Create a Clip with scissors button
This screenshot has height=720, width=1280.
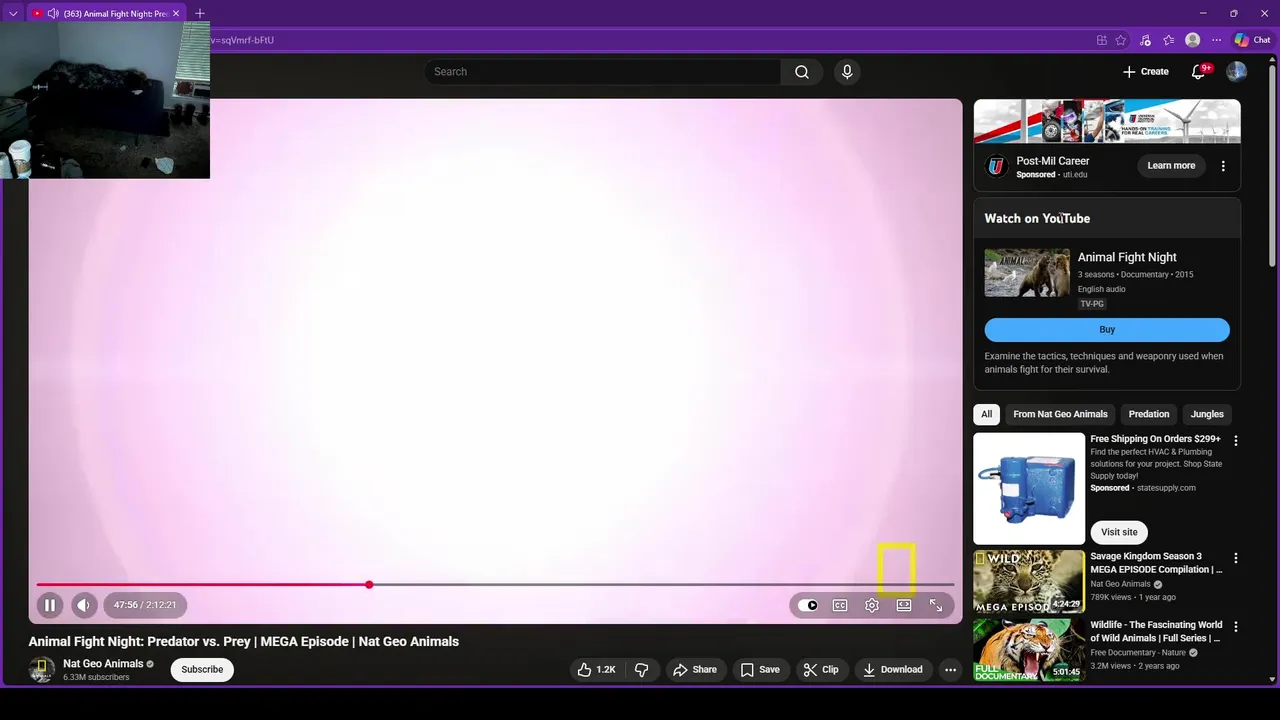click(x=821, y=670)
